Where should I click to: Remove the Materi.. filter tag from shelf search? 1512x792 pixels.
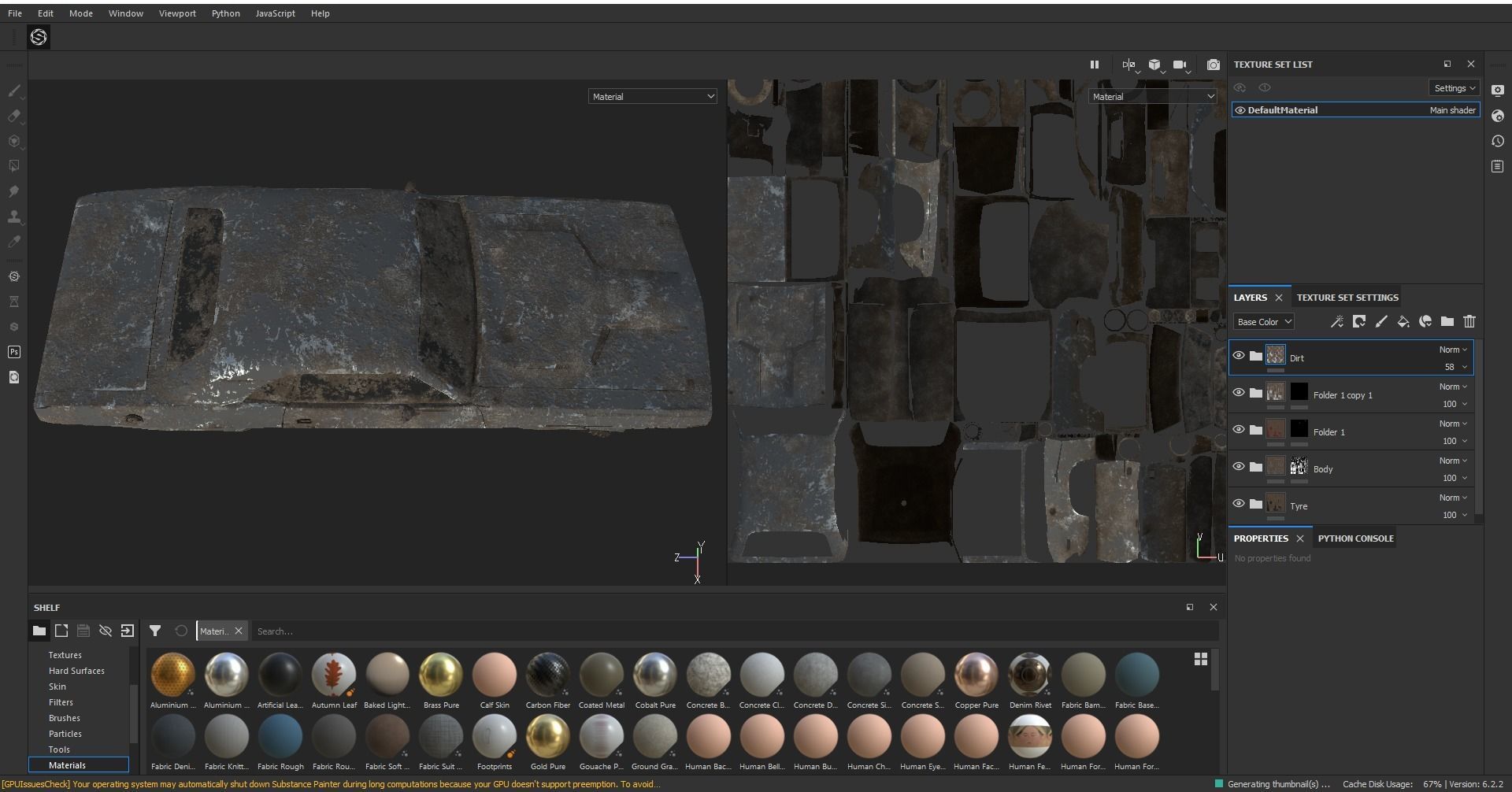tap(239, 631)
